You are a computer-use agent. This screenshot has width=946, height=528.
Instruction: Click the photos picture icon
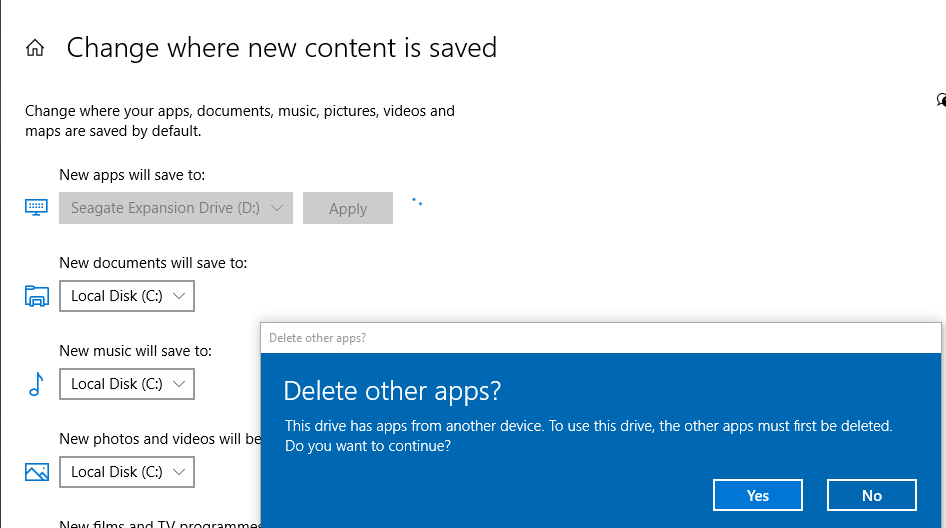(36, 472)
